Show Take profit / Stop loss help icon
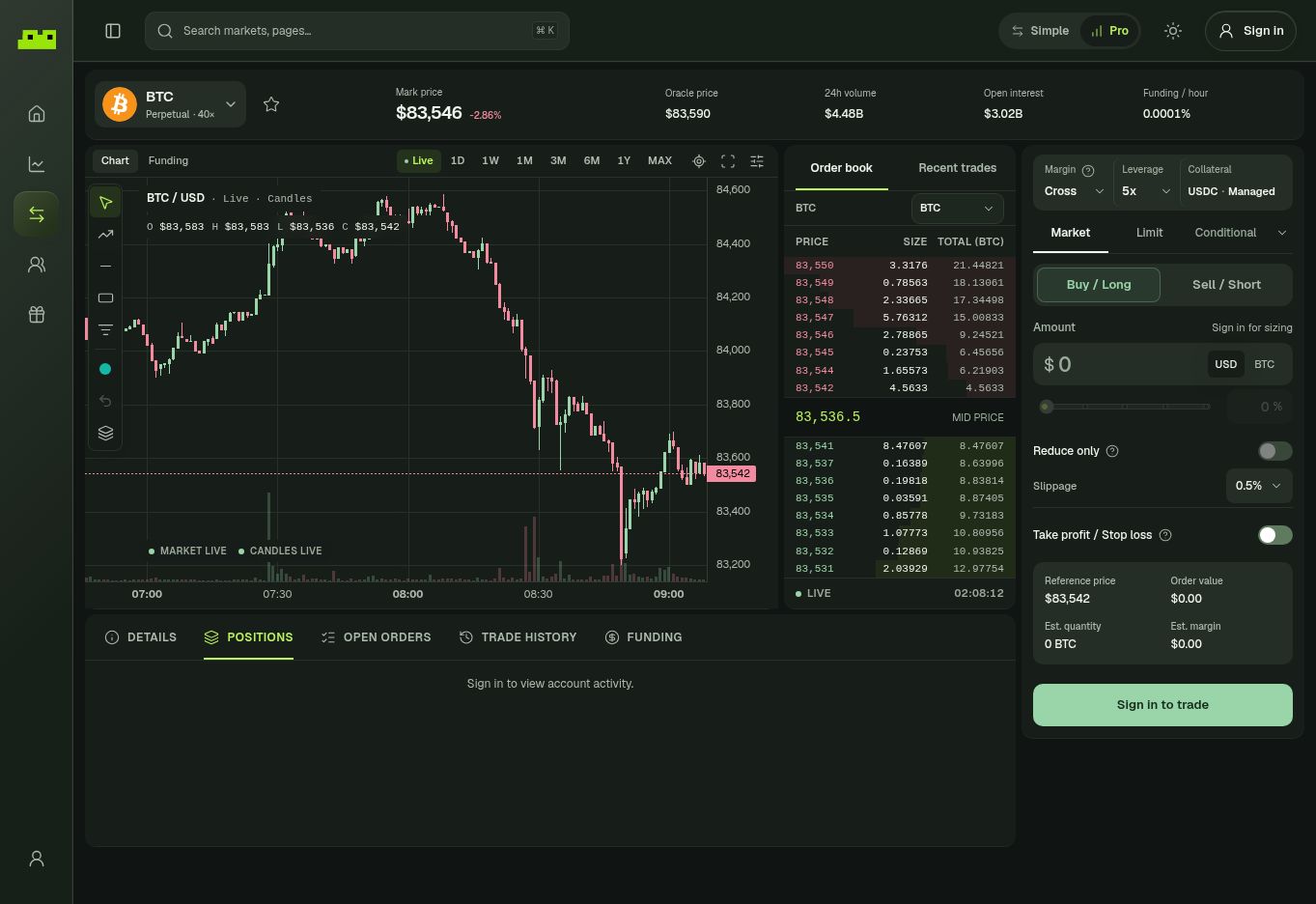 tap(1165, 535)
